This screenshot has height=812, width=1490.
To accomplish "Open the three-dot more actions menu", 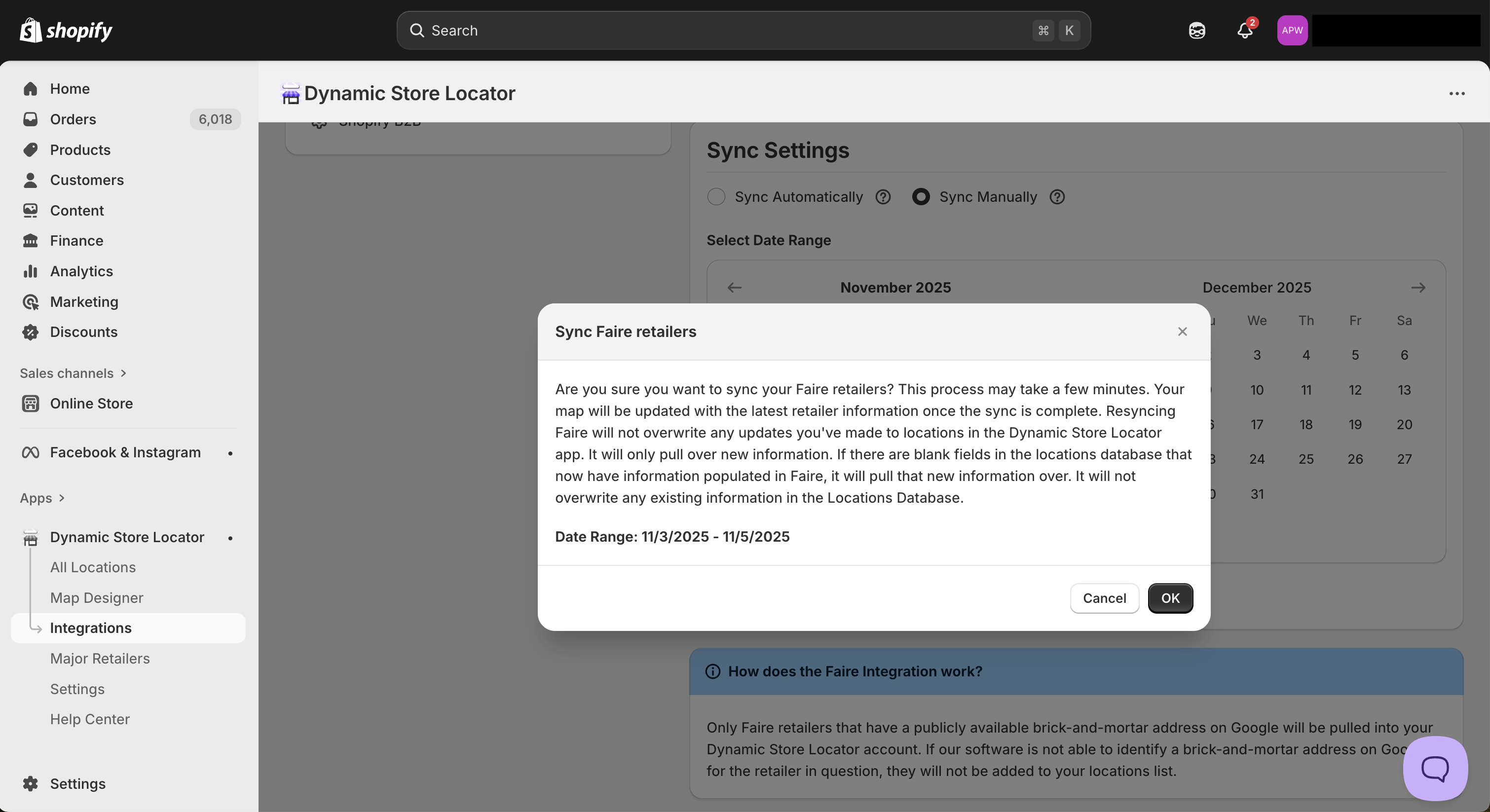I will tap(1456, 94).
